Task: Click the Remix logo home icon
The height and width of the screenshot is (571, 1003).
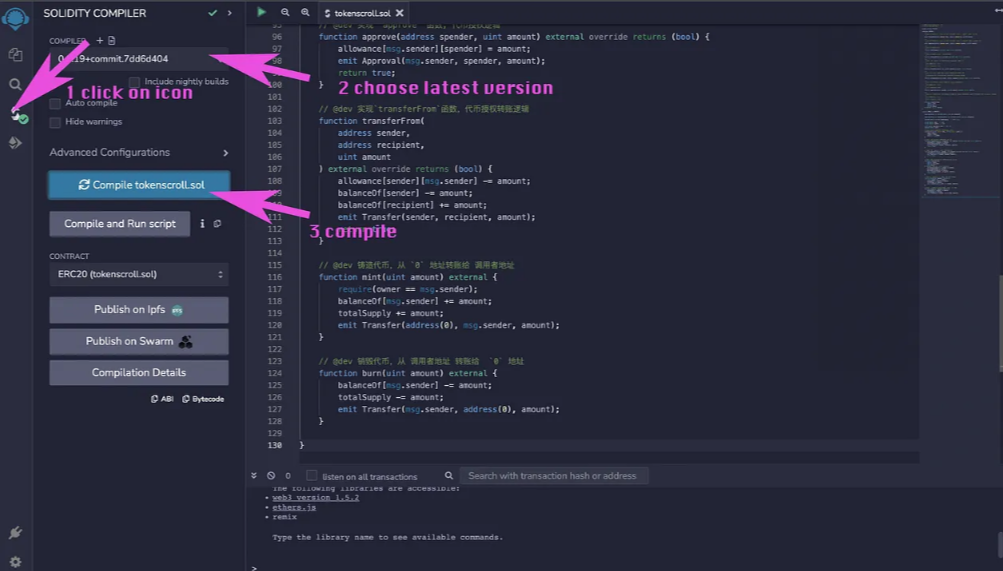Action: pyautogui.click(x=15, y=18)
